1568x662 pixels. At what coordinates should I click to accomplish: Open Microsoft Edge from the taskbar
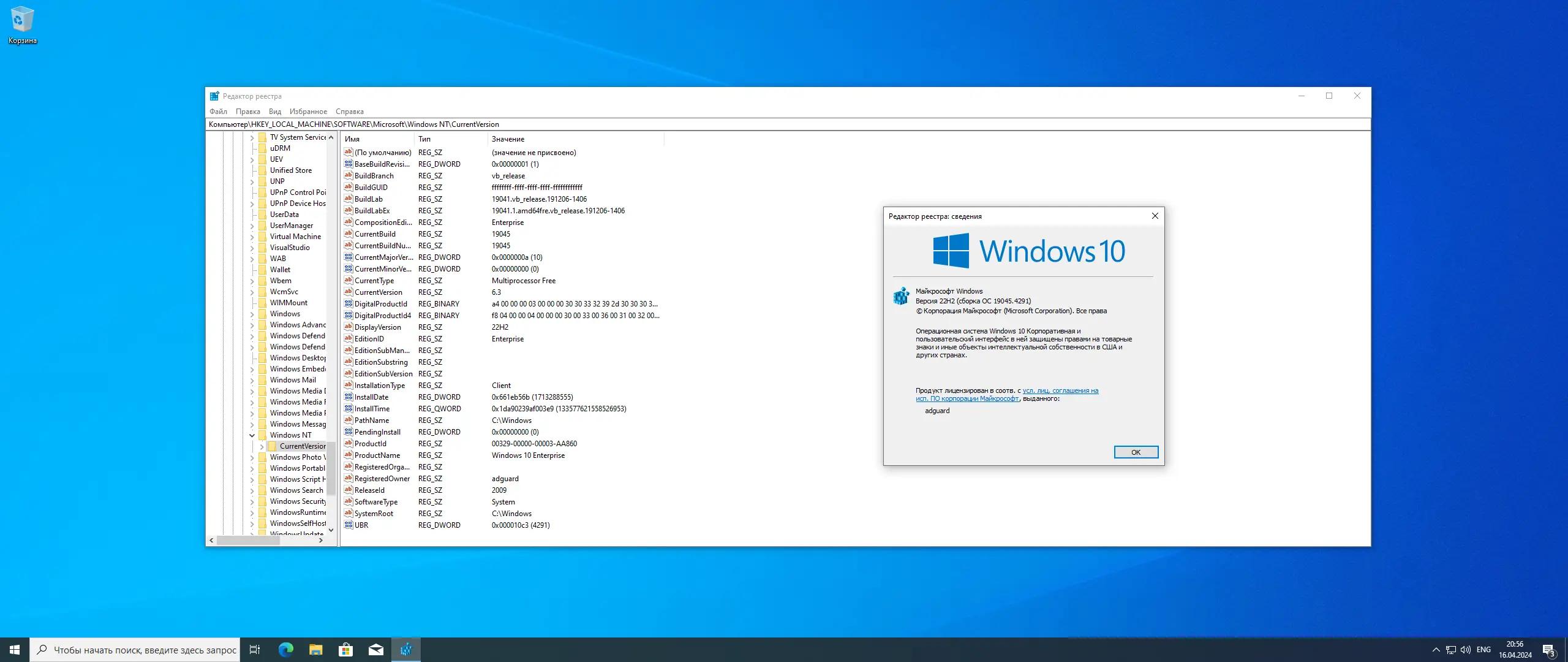[286, 650]
